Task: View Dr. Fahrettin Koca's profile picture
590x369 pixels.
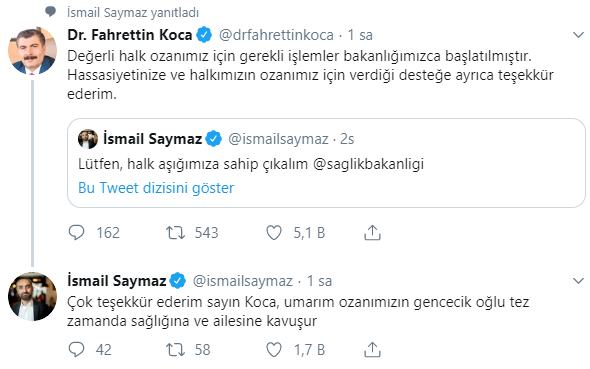Action: click(x=32, y=50)
